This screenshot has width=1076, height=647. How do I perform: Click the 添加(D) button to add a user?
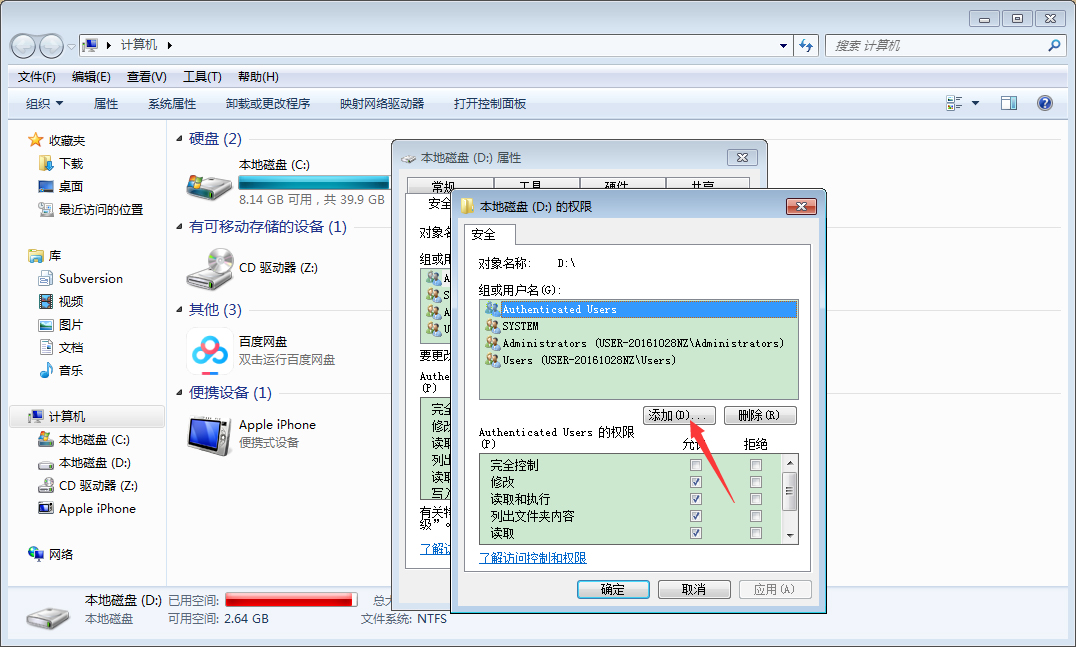[678, 414]
